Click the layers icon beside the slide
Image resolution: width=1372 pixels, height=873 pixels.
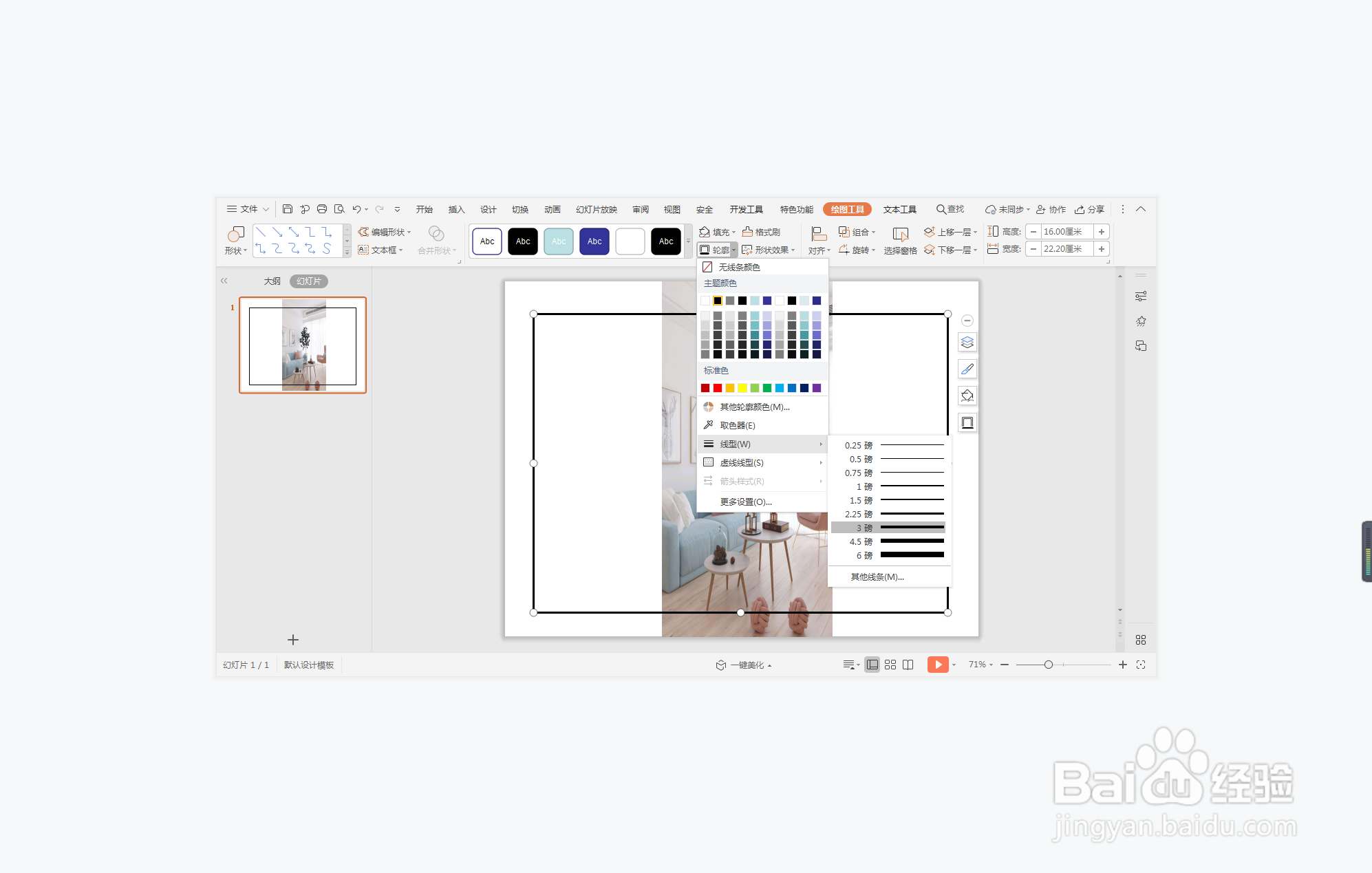pos(967,342)
